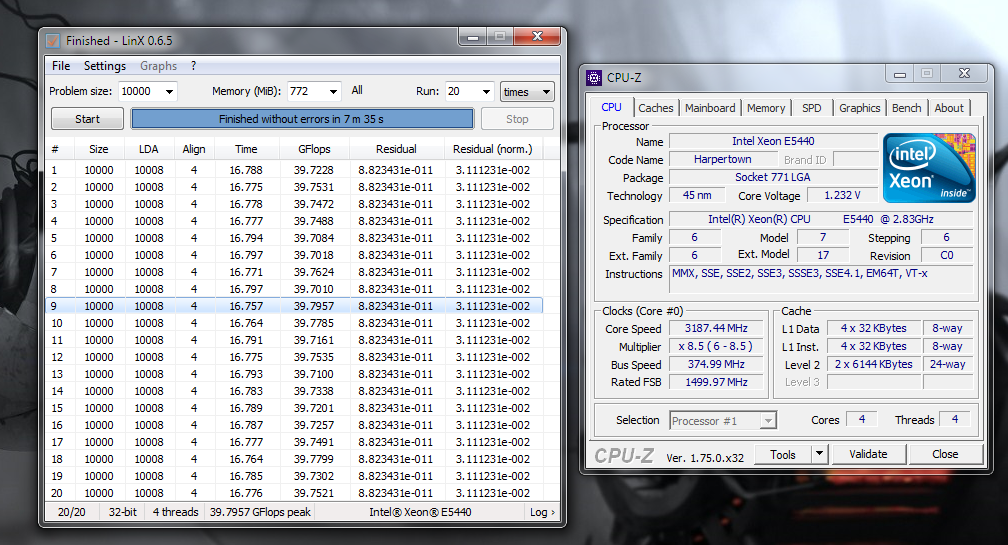This screenshot has height=545, width=1008.
Task: Click the Core Speed 3187.44 MHz value
Action: (x=716, y=328)
